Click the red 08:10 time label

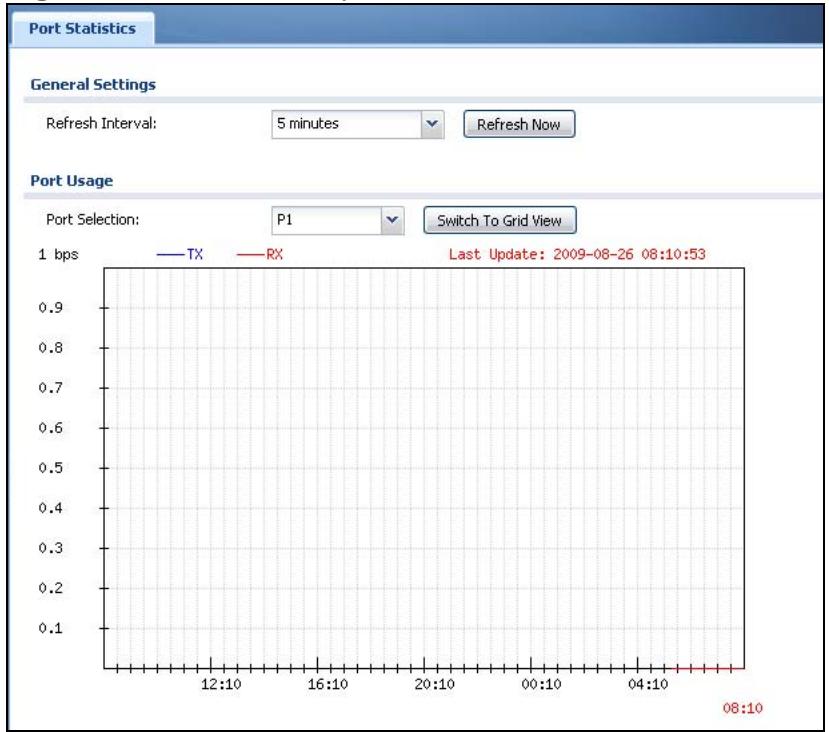pyautogui.click(x=743, y=708)
